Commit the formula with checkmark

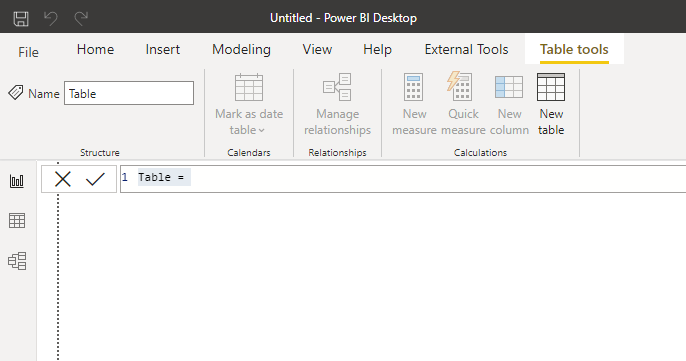(95, 179)
